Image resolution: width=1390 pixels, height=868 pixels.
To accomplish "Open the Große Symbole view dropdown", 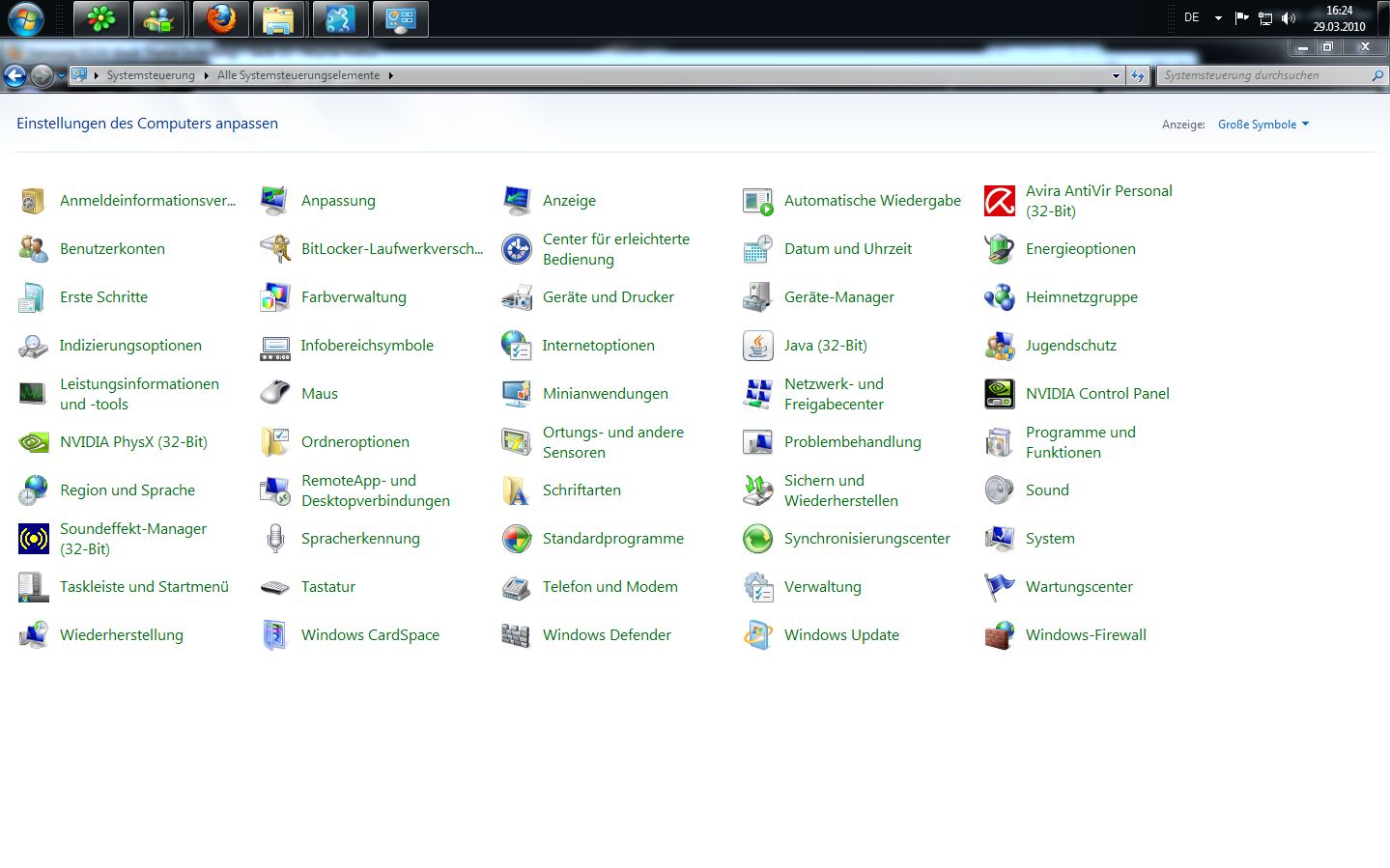I will click(x=1263, y=125).
